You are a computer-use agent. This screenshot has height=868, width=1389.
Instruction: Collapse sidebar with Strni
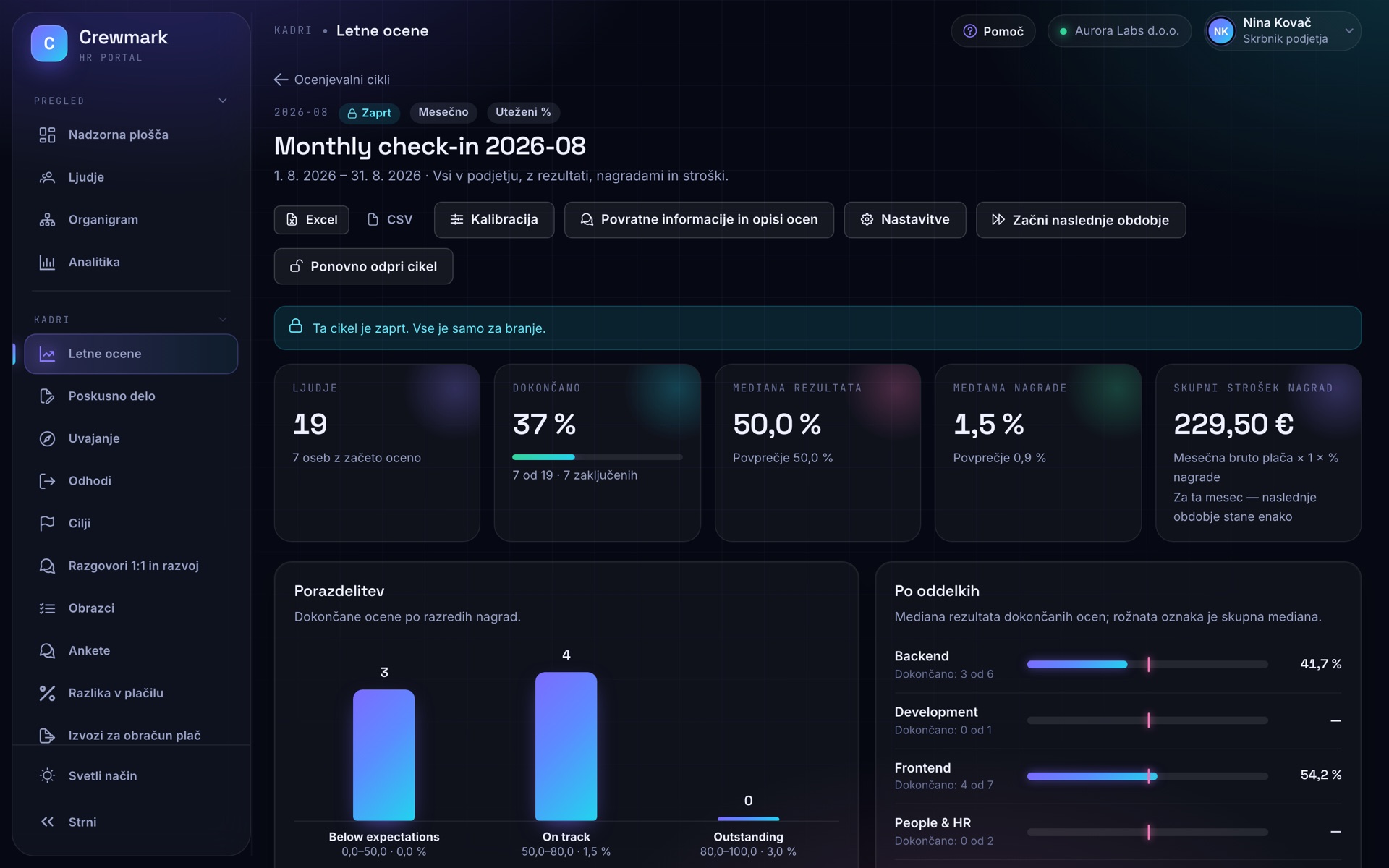(130, 822)
